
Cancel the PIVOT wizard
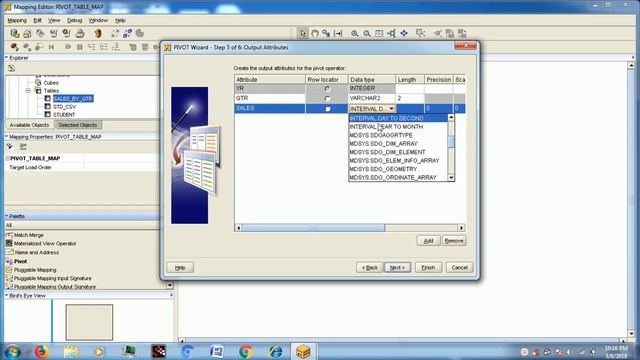pyautogui.click(x=460, y=267)
